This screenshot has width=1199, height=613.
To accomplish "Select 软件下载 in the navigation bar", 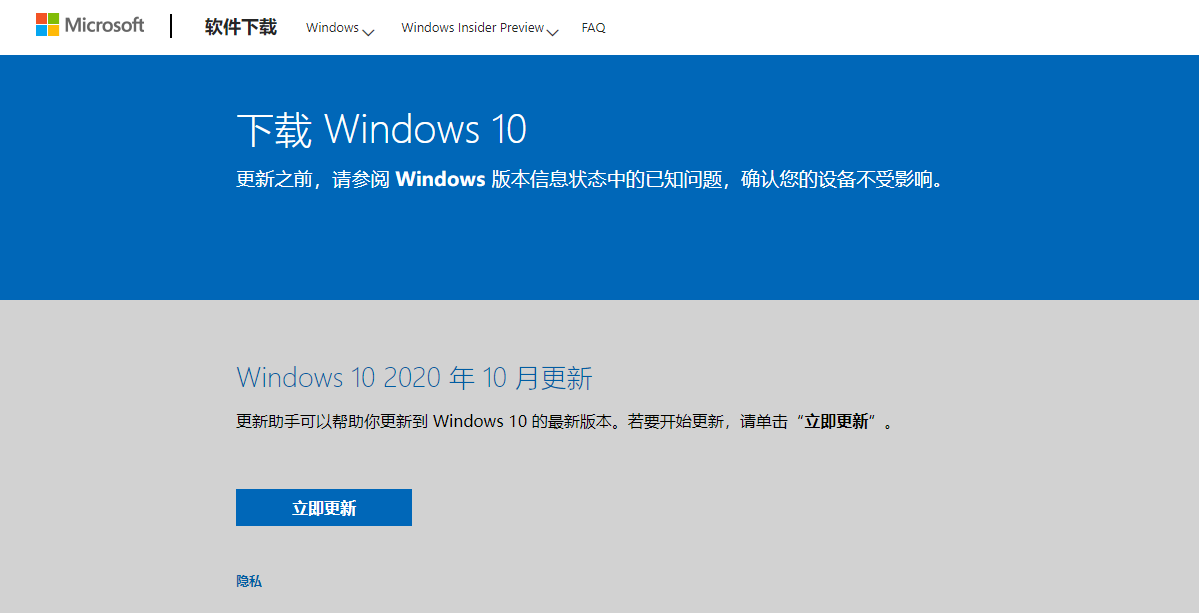I will (239, 27).
